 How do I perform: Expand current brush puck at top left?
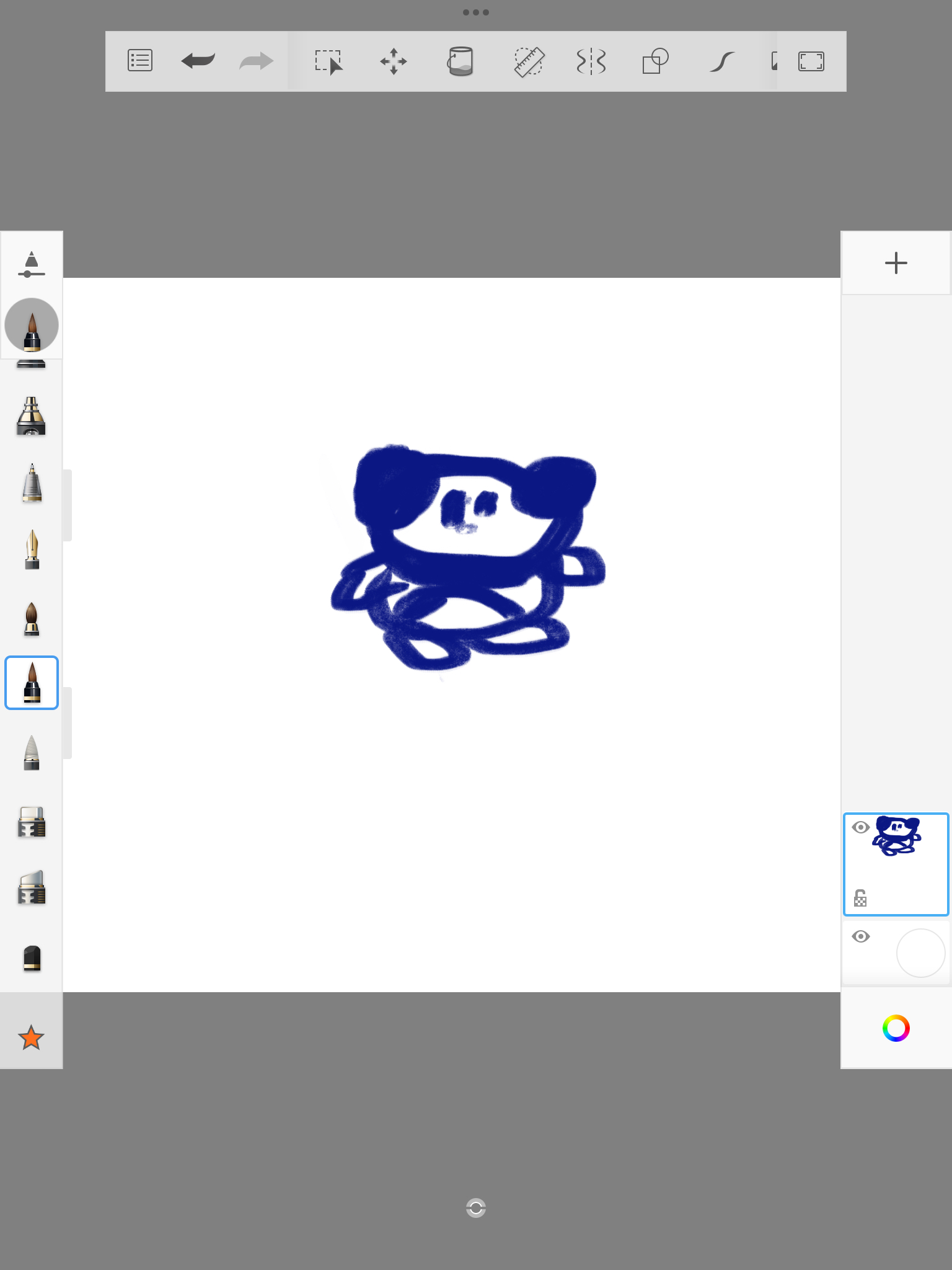tap(32, 326)
